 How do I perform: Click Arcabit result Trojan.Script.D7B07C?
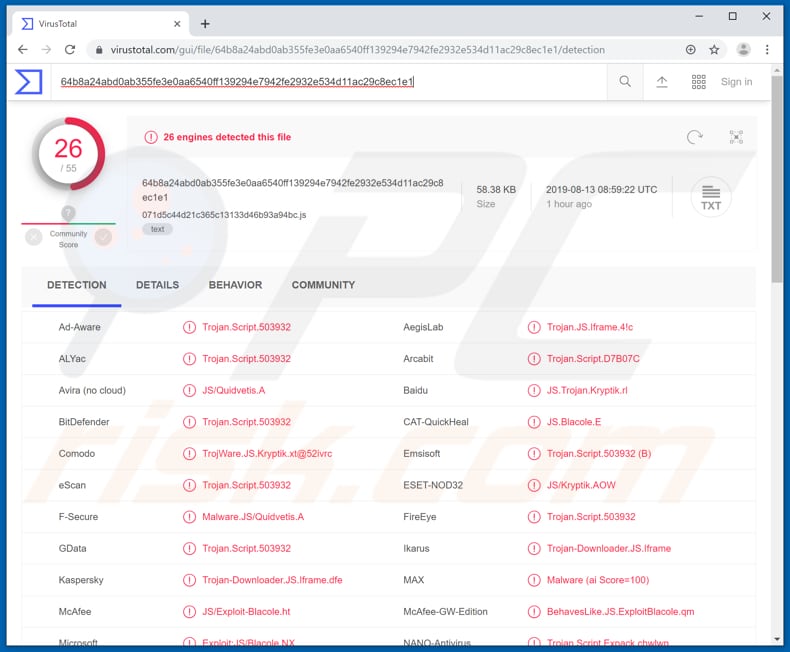point(593,359)
